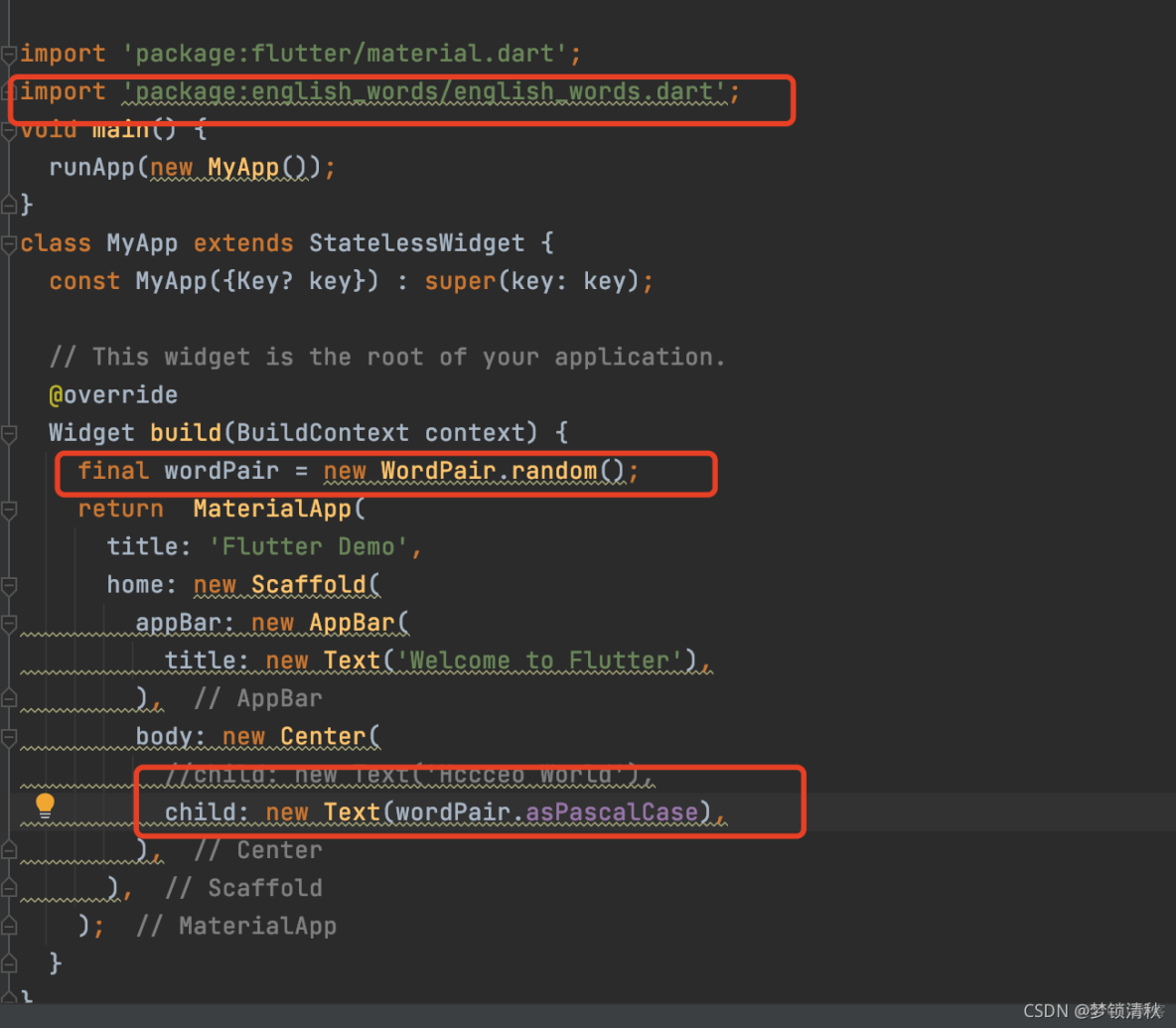1176x1028 pixels.
Task: Click the @override annotation
Action: 112,394
